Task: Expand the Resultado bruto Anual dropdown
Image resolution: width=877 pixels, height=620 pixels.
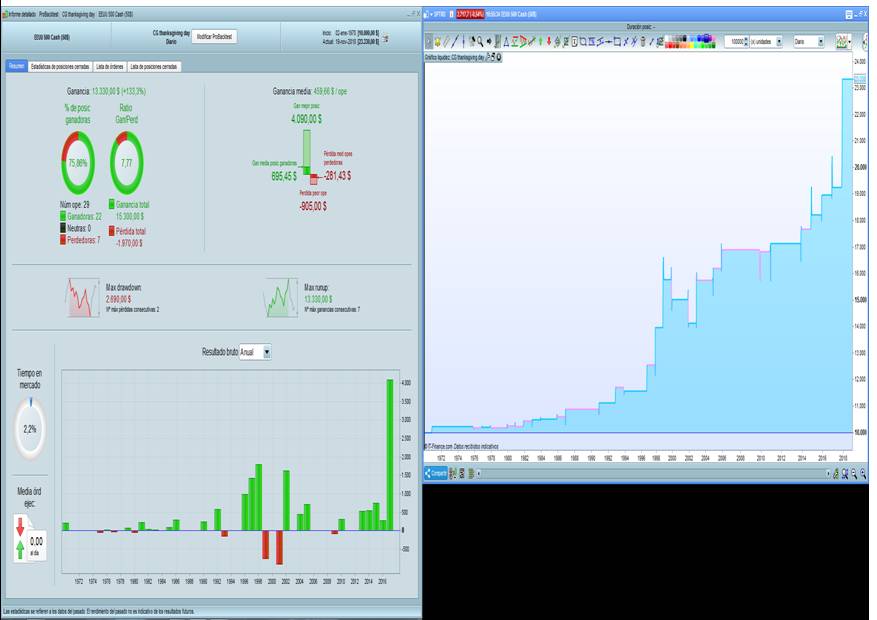Action: click(x=267, y=353)
